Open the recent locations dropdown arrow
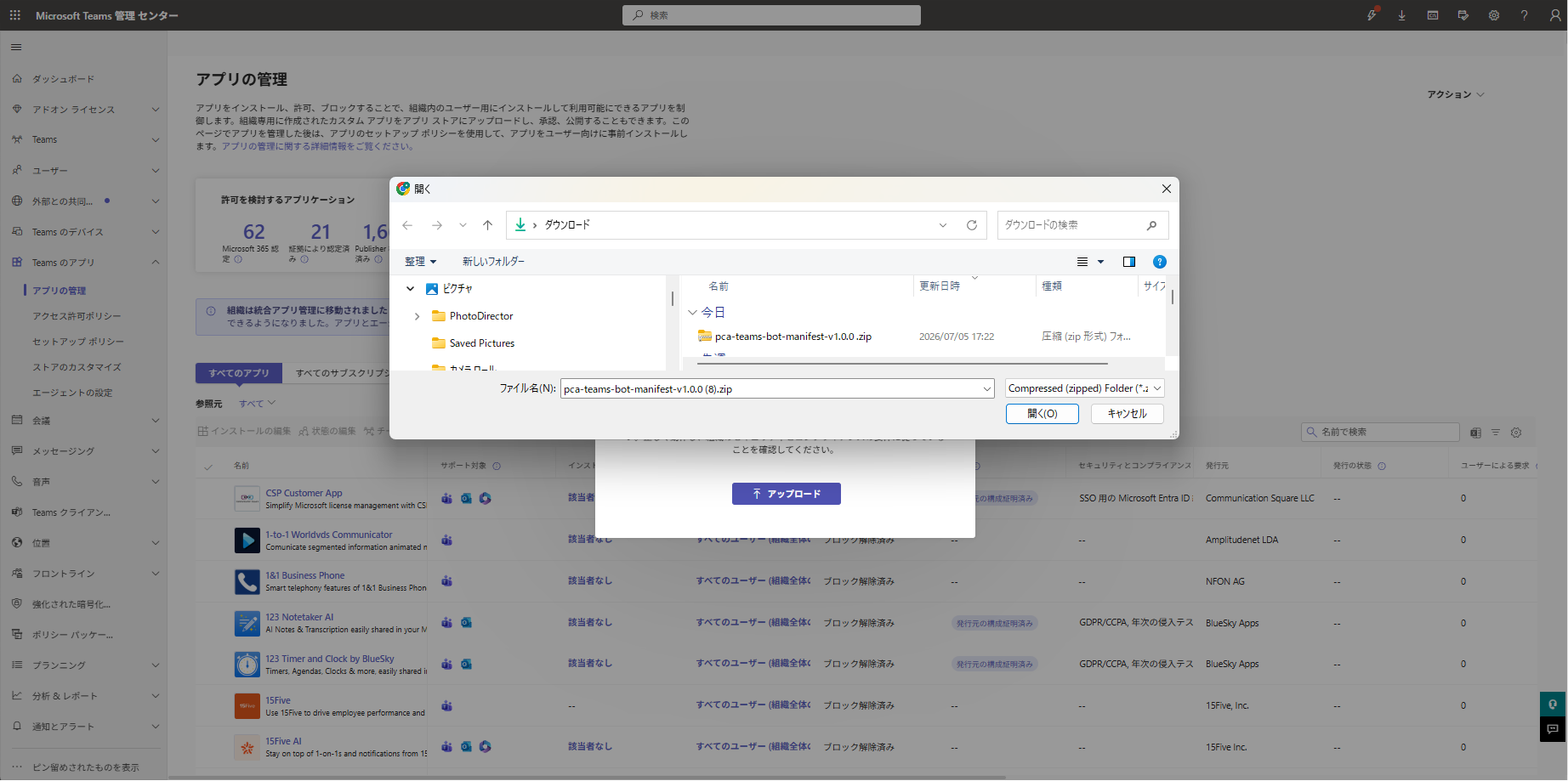The width and height of the screenshot is (1568, 781). point(463,225)
